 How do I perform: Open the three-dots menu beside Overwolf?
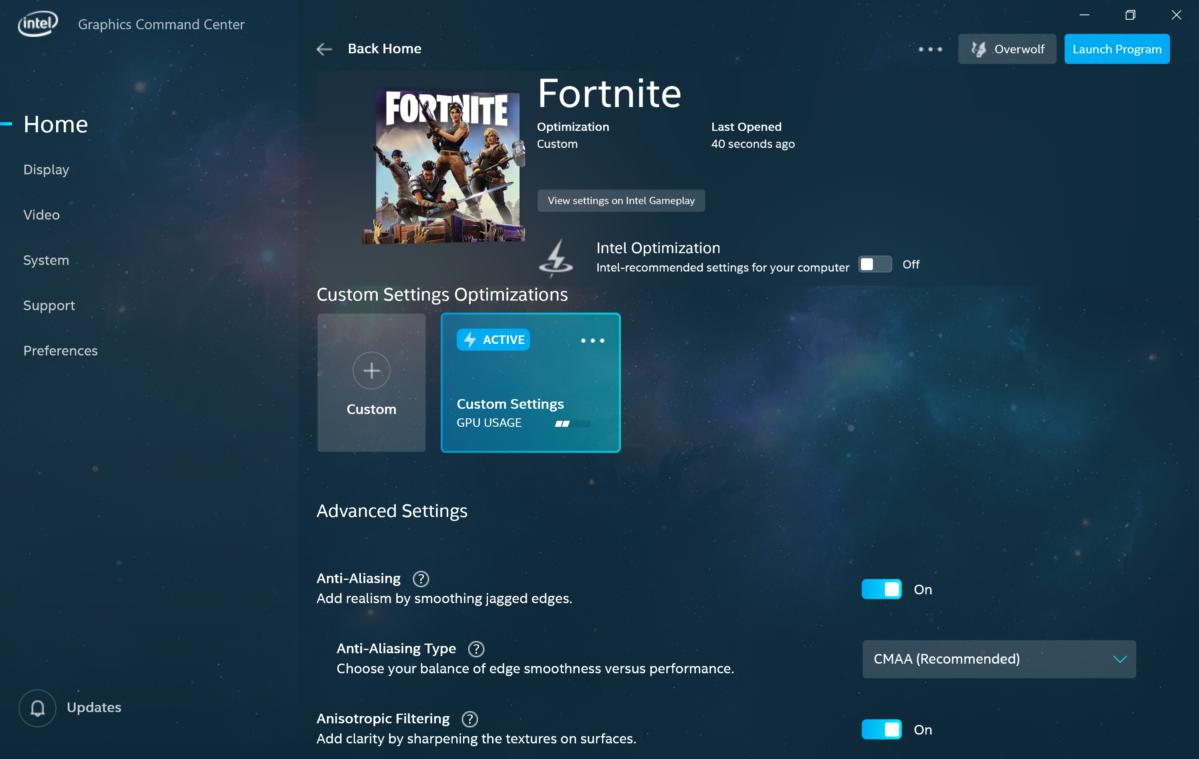930,49
